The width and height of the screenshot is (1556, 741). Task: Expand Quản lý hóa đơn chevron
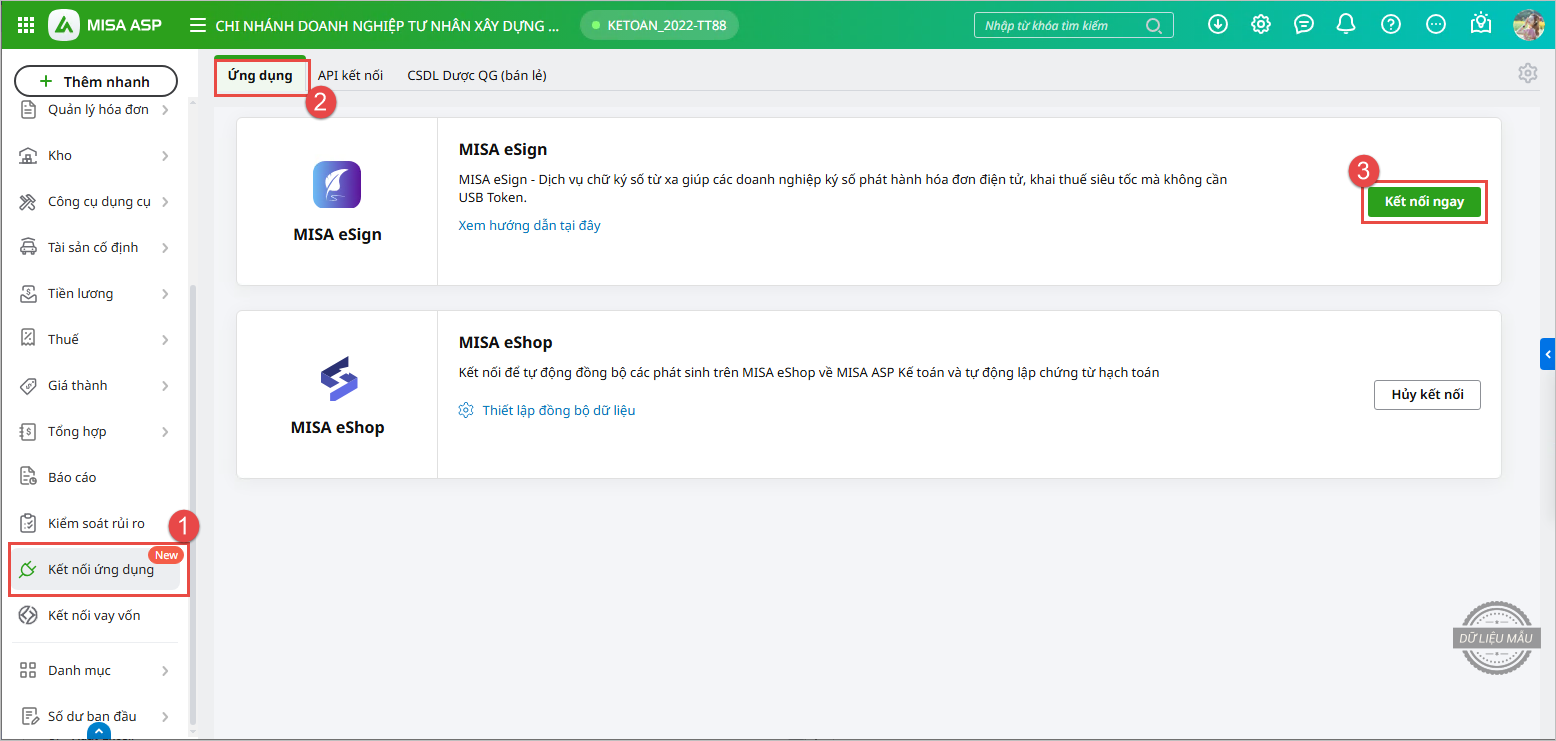165,110
